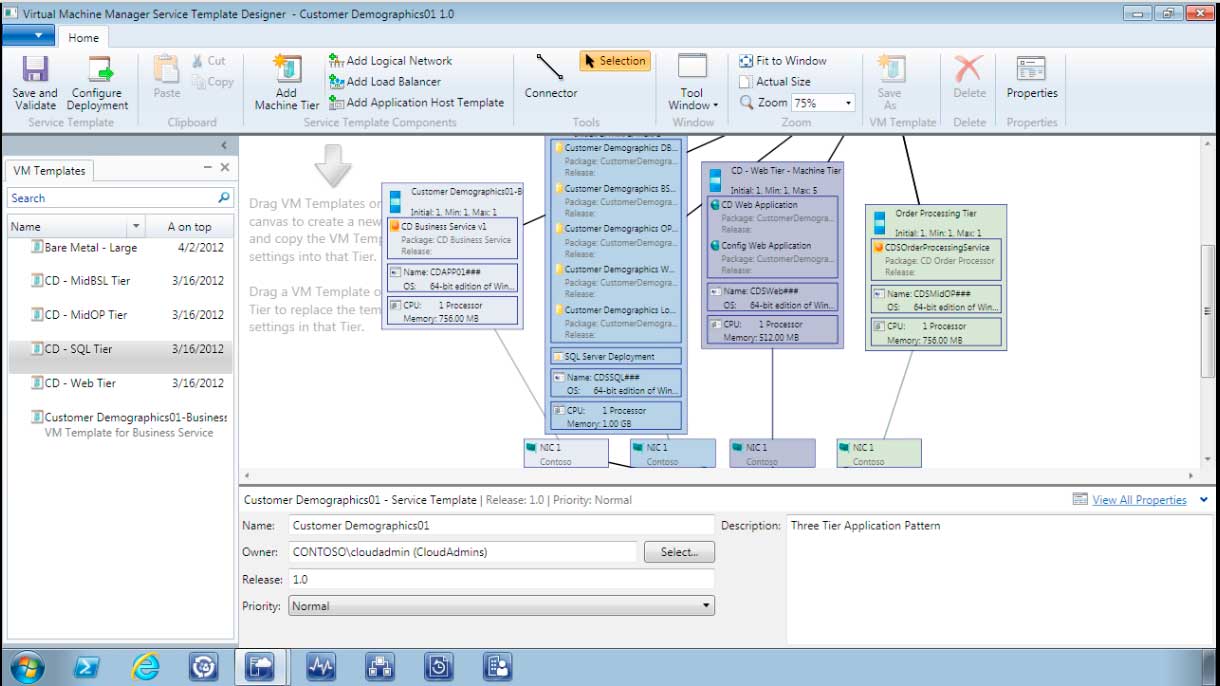Toggle the Selection tool
Screen dimensions: 1220x686
click(615, 61)
